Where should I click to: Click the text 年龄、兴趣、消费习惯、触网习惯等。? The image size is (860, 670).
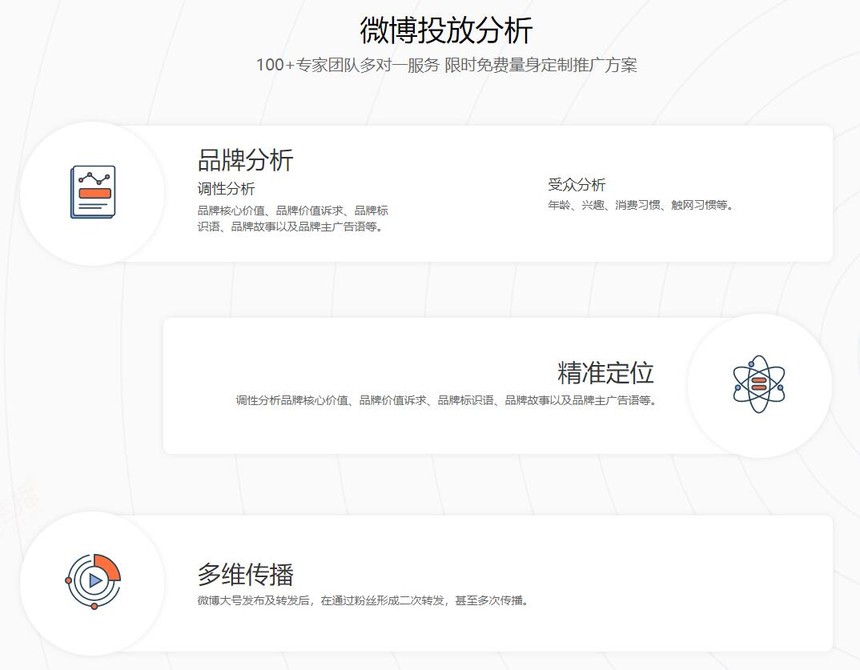click(x=640, y=205)
